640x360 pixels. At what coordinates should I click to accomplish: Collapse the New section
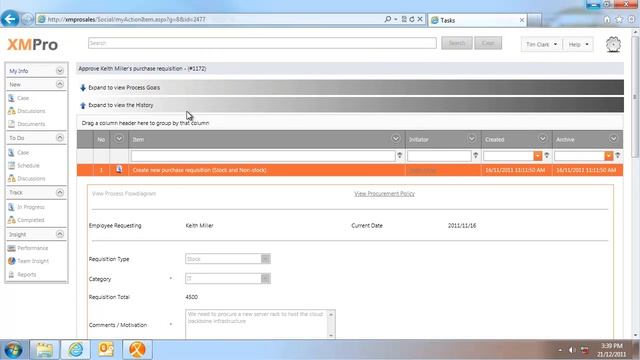pyautogui.click(x=60, y=84)
